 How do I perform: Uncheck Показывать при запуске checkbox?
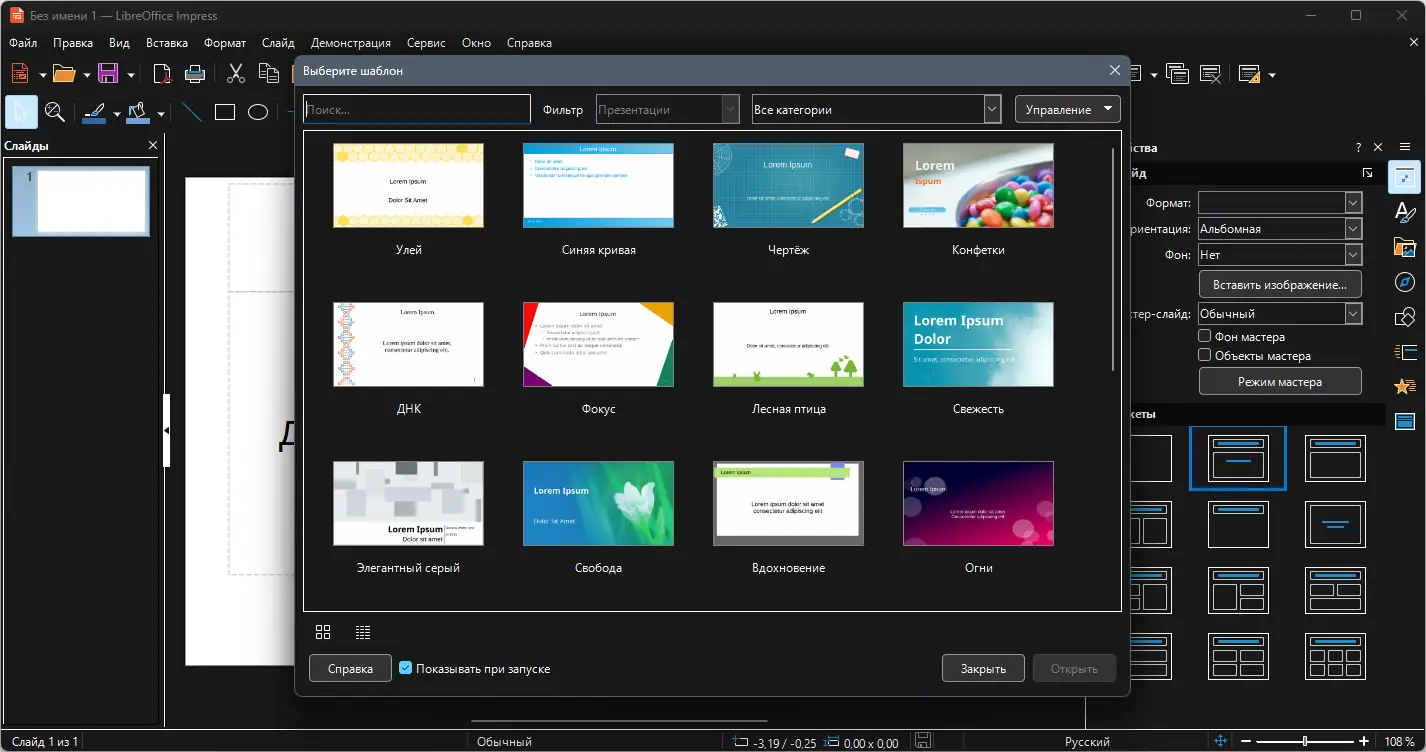coord(405,668)
